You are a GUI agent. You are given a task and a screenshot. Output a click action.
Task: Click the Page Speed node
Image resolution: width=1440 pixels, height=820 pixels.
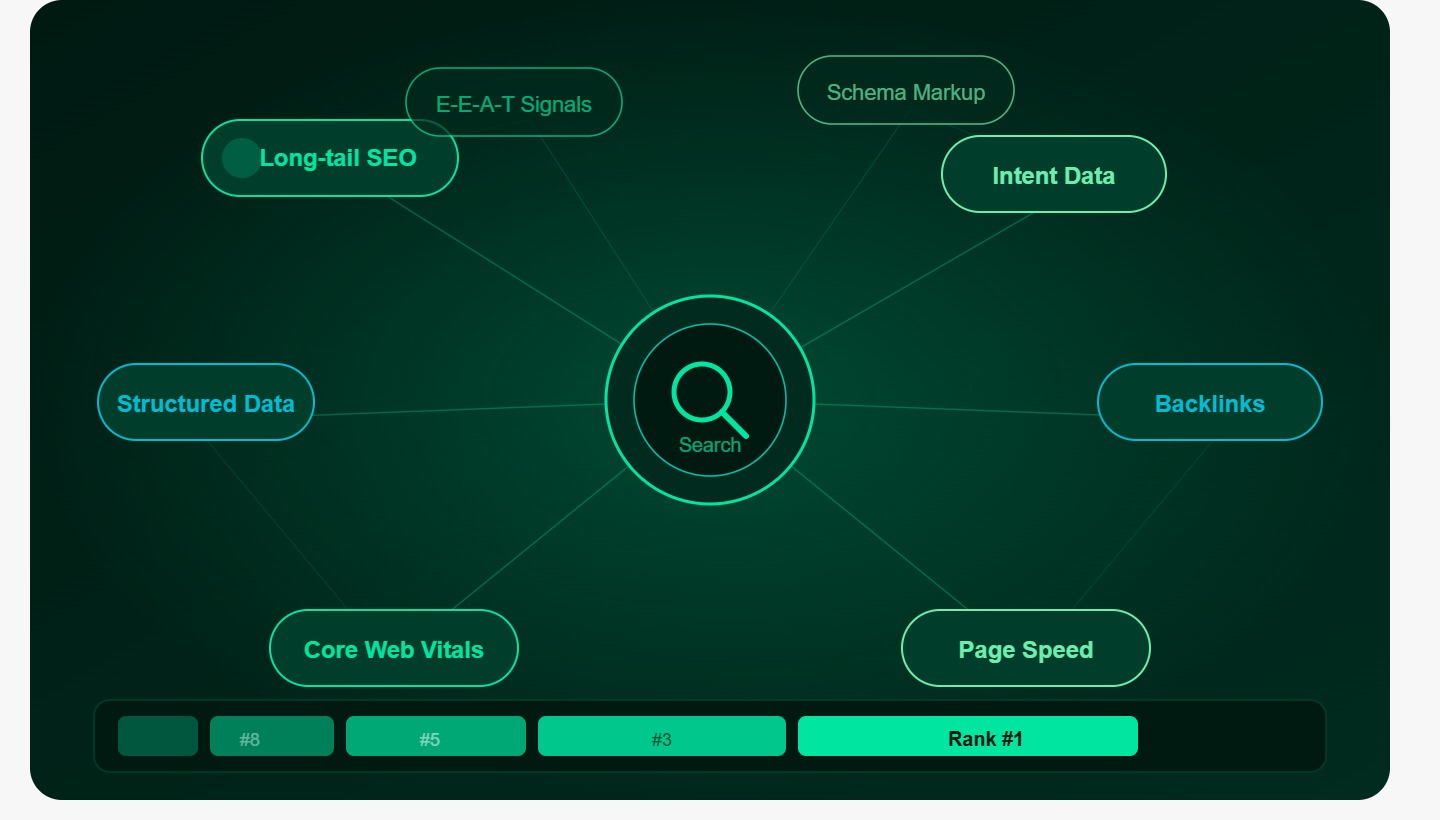(x=1026, y=648)
